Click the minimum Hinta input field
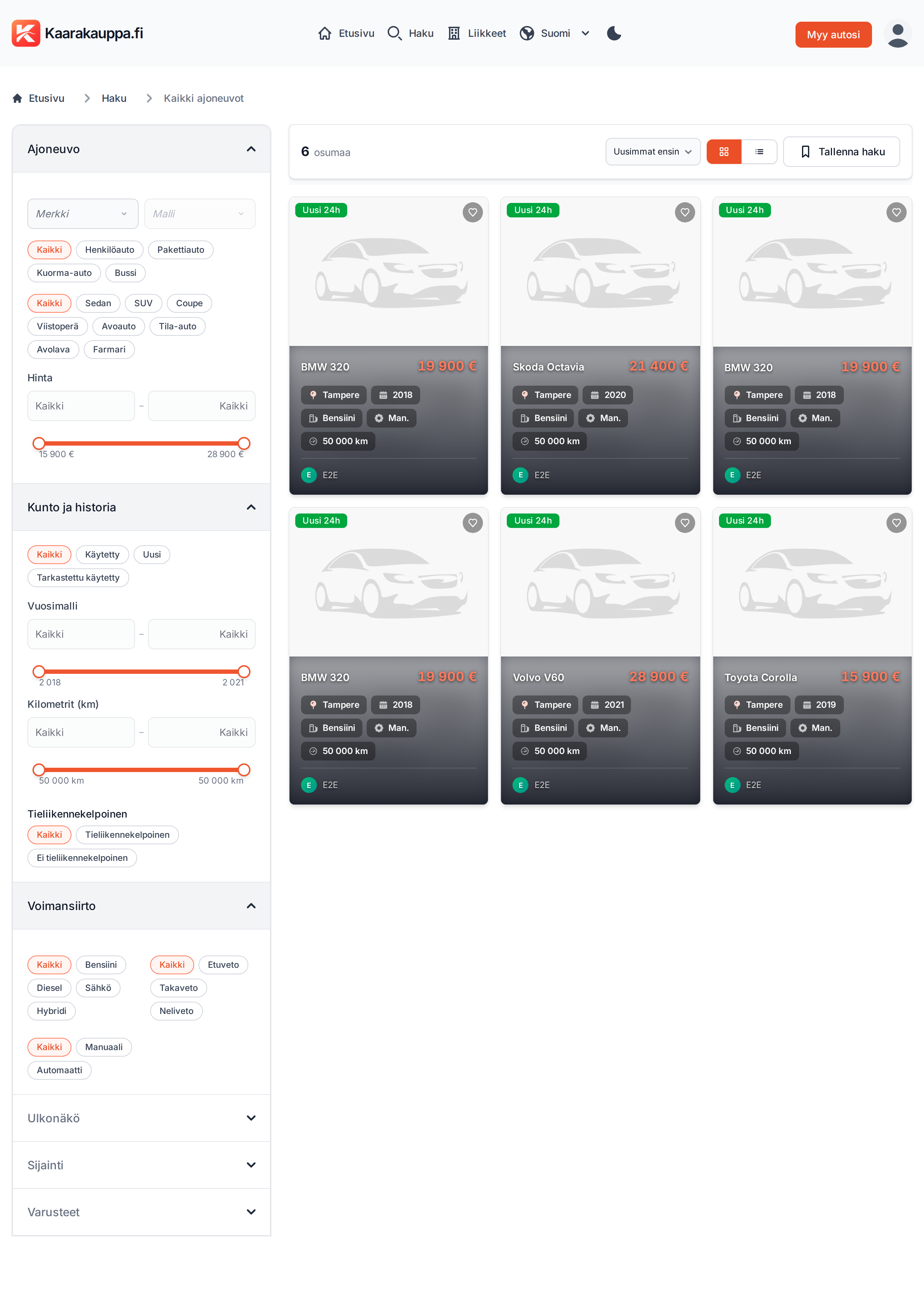Screen dimensions: 924x1300 coord(81,406)
